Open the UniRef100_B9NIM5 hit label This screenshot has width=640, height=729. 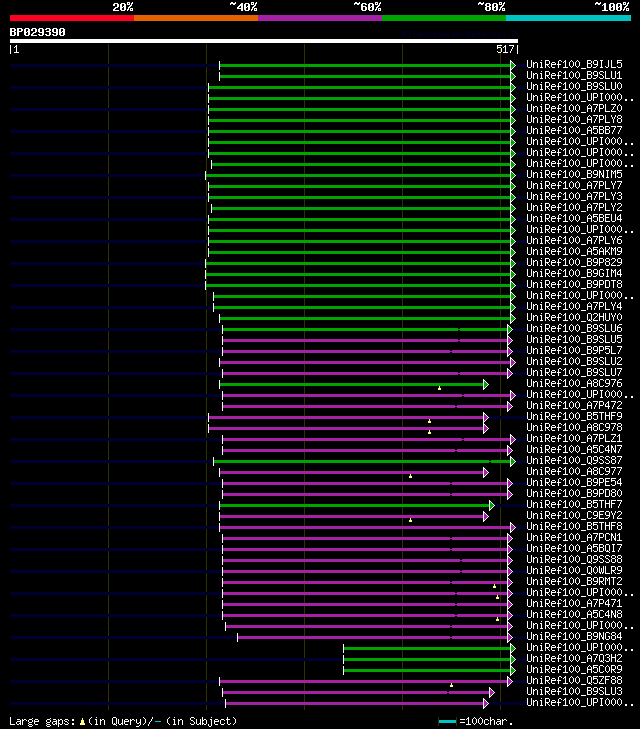574,174
